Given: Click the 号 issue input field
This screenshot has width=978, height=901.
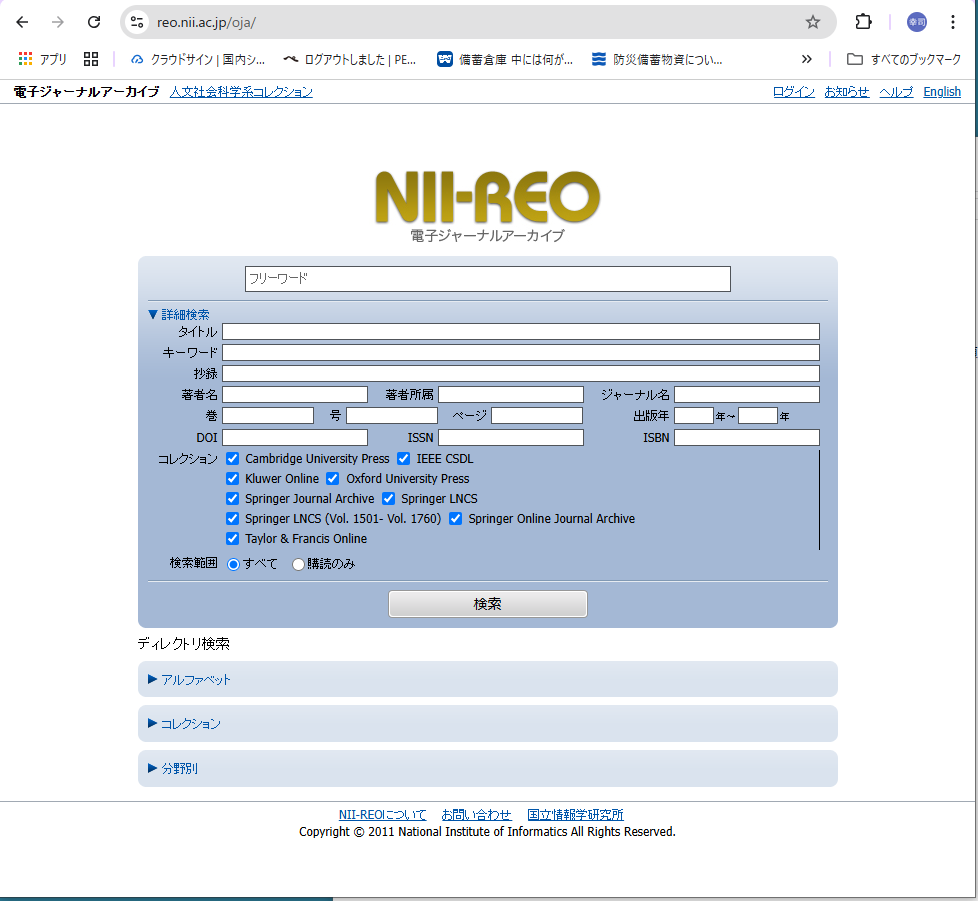Looking at the screenshot, I should (x=392, y=416).
